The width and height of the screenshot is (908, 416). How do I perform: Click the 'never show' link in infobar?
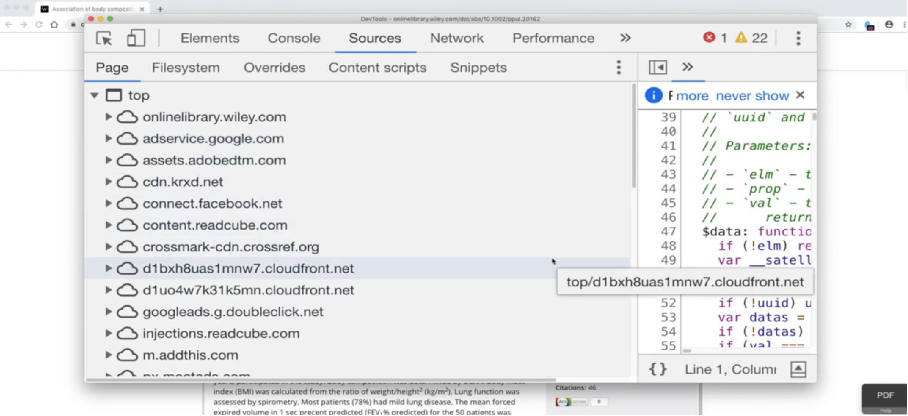tap(752, 96)
